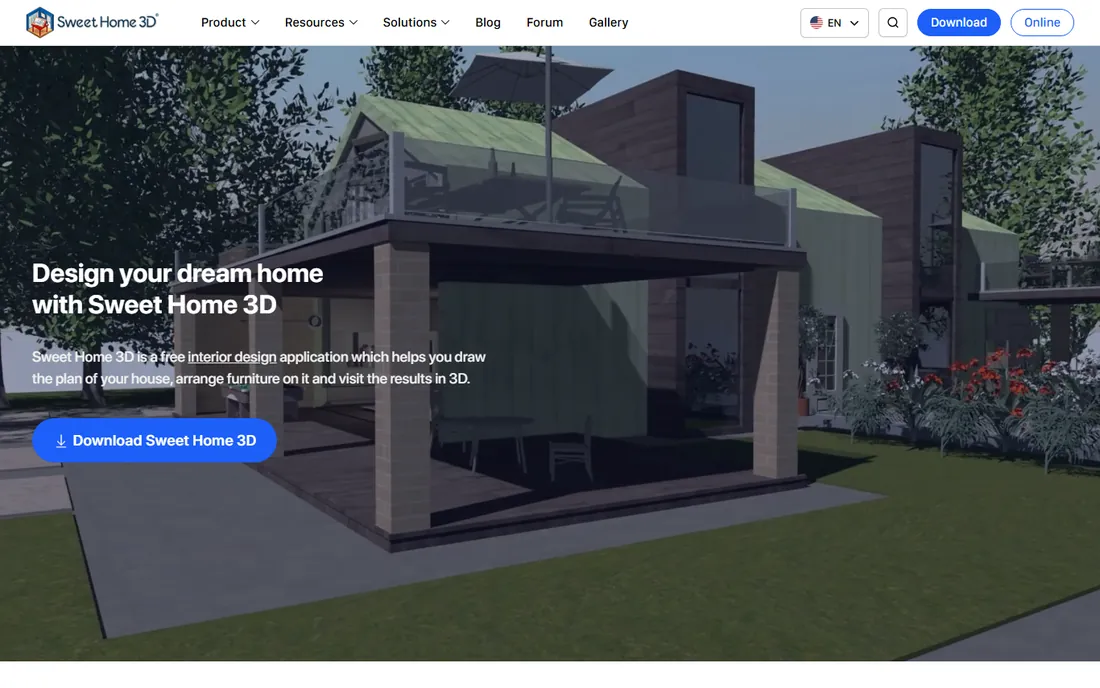Open the EN language selector

834,22
